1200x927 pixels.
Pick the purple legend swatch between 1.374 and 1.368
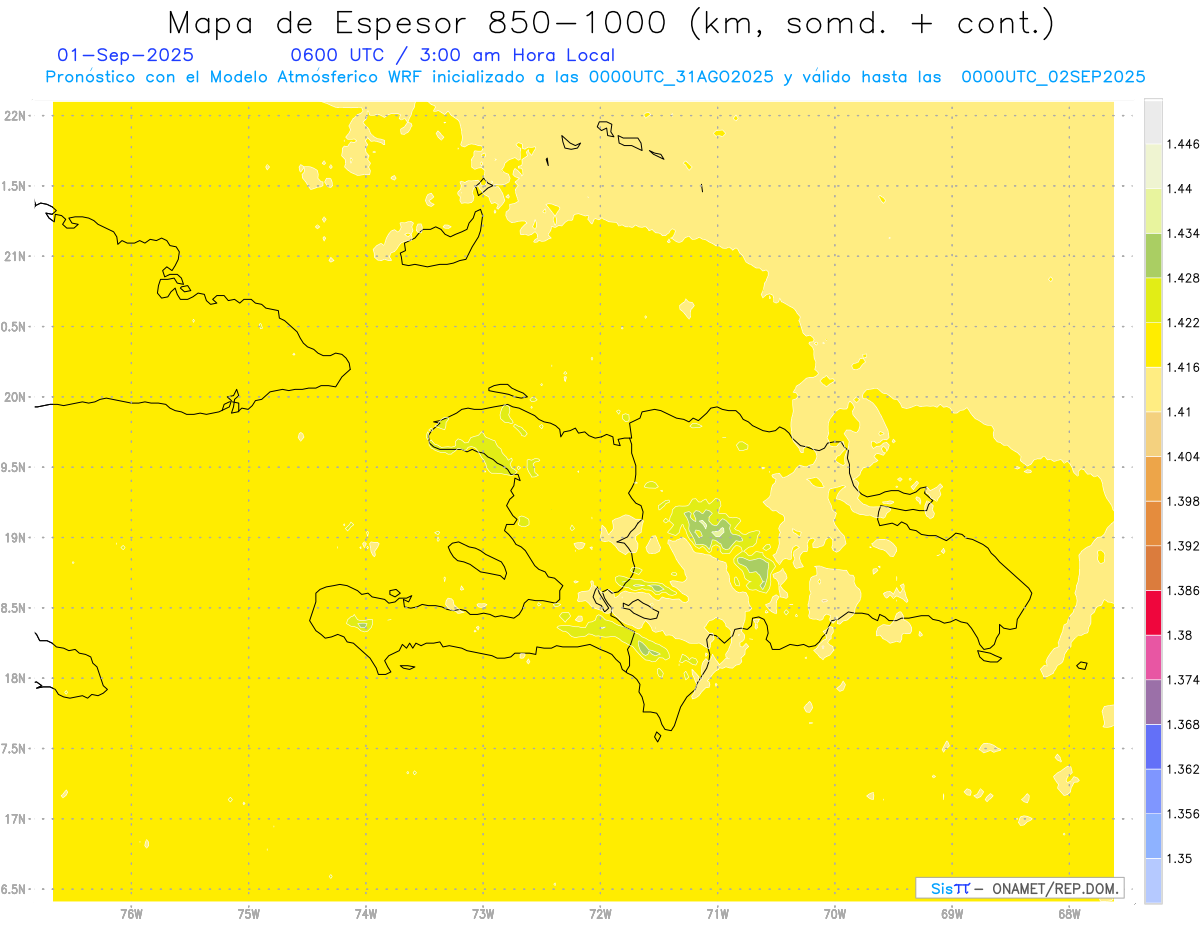pos(1153,702)
